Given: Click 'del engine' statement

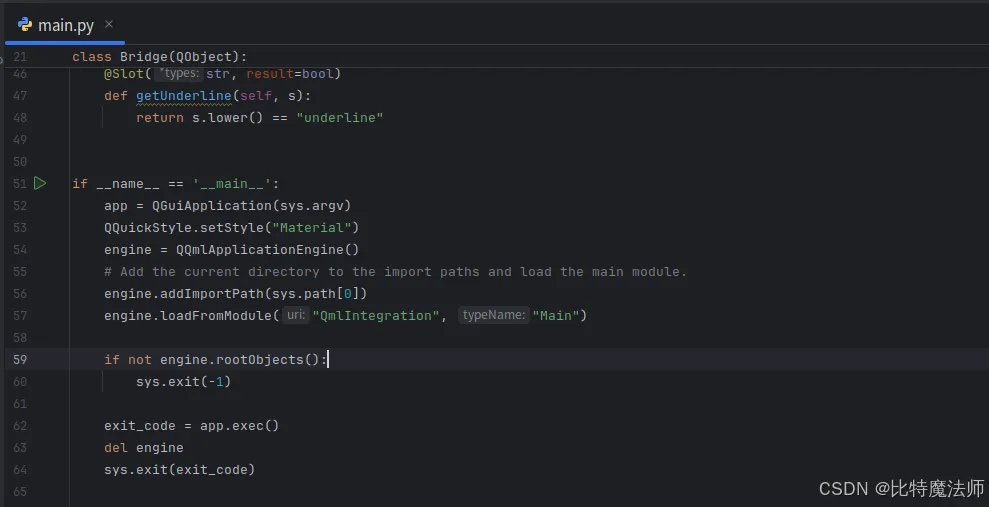Looking at the screenshot, I should point(144,448).
